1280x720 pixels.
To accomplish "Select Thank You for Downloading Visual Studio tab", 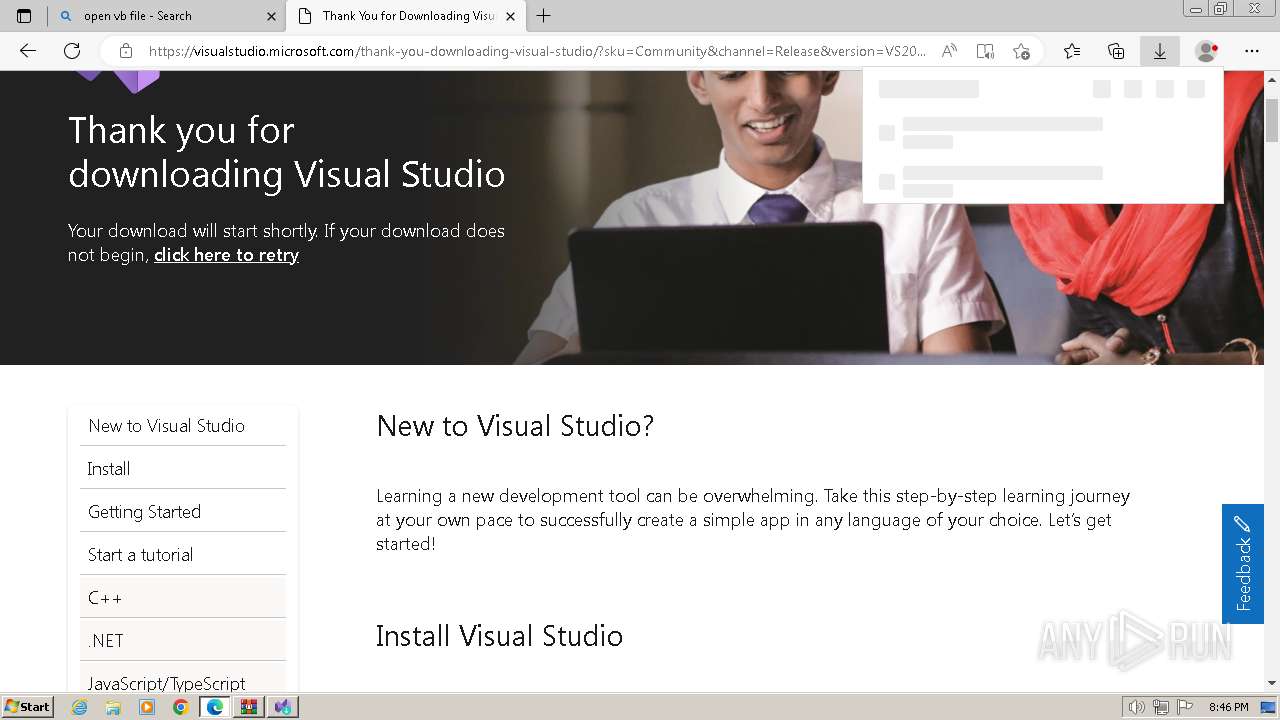I will [x=405, y=16].
